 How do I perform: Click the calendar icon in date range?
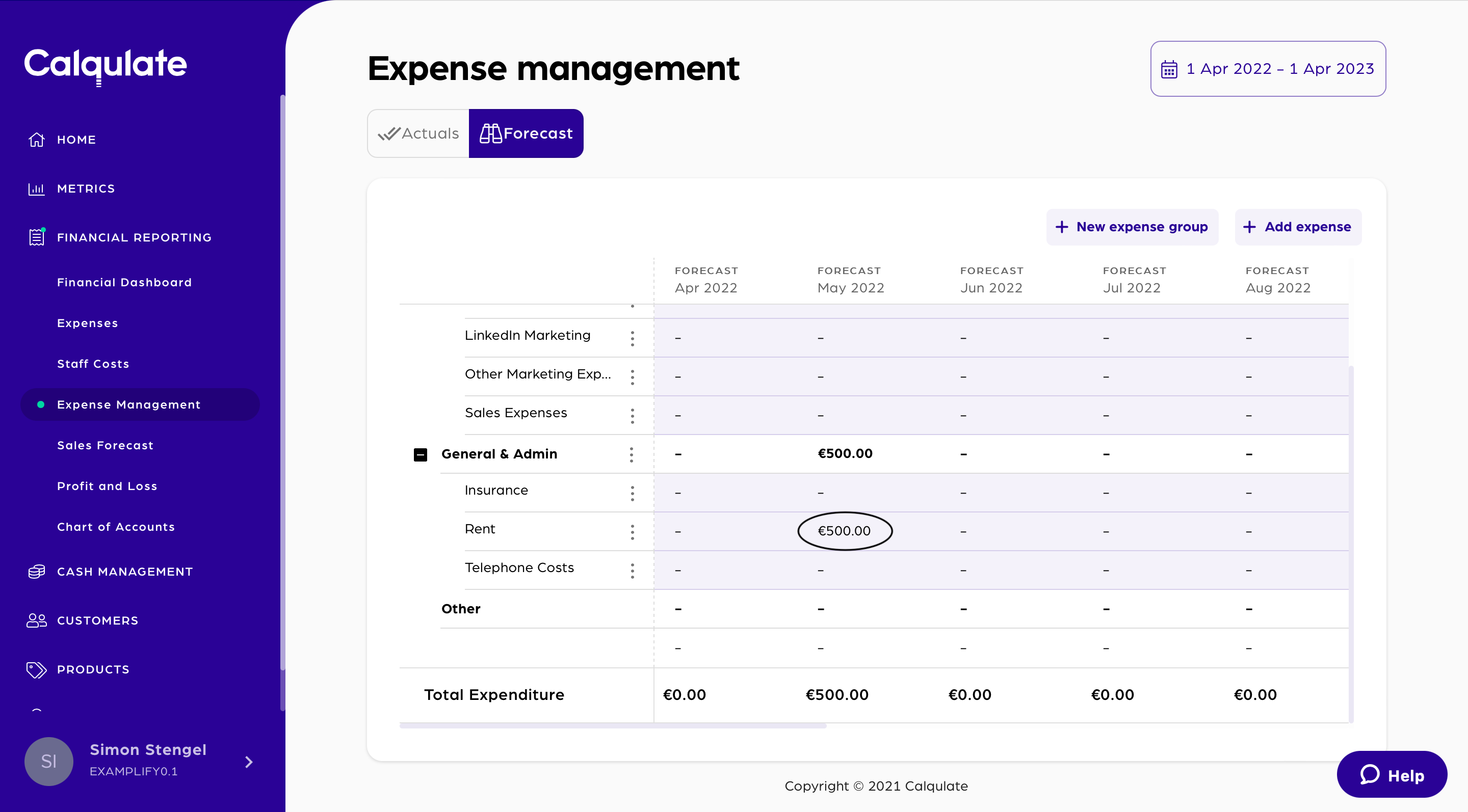[1169, 69]
